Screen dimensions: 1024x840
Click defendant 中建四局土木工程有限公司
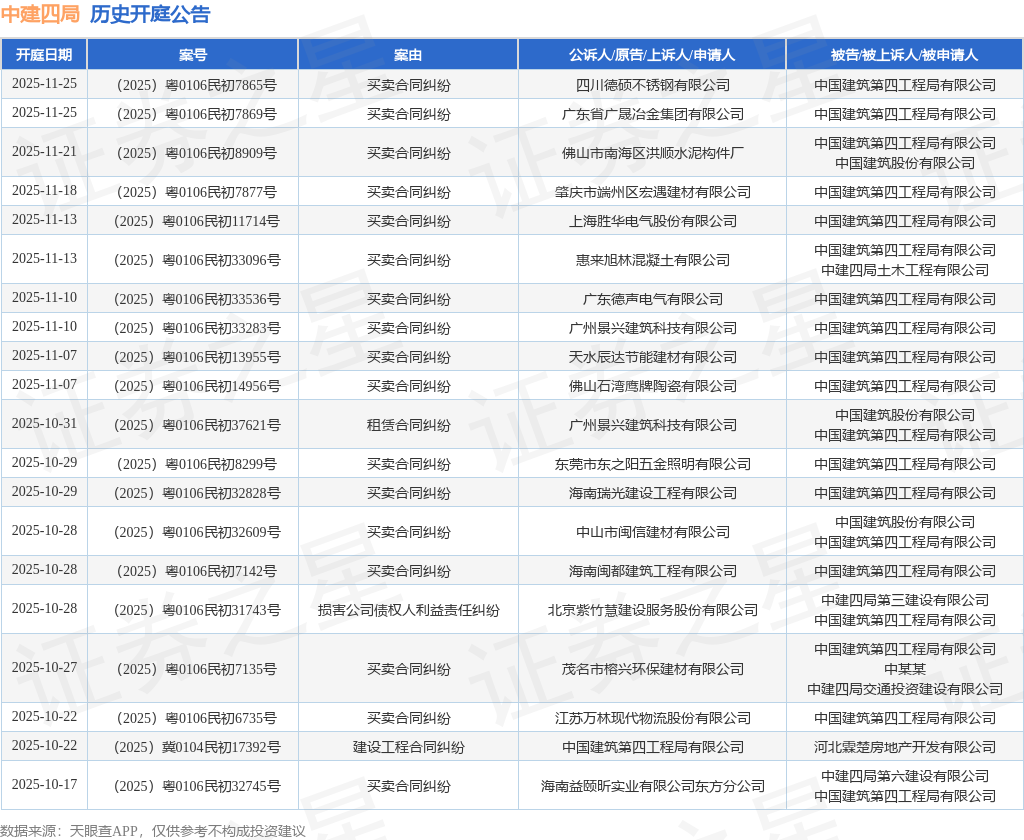pyautogui.click(x=904, y=270)
